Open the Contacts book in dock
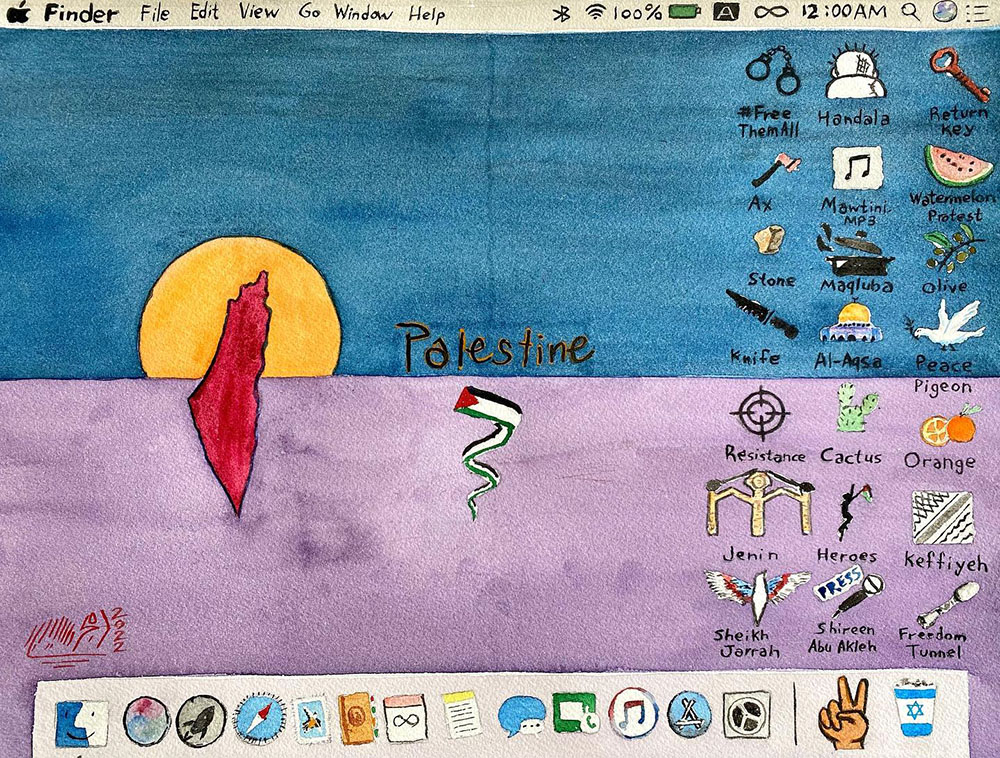Screen dimensions: 1000x758 pyautogui.click(x=357, y=718)
